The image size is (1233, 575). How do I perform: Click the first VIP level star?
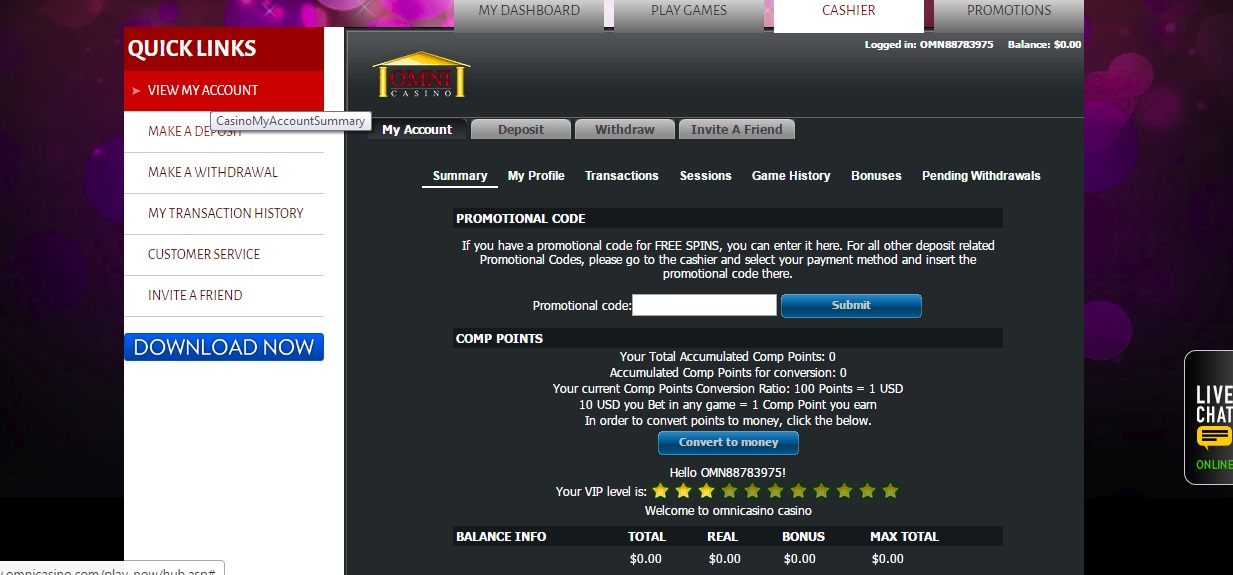pos(661,491)
